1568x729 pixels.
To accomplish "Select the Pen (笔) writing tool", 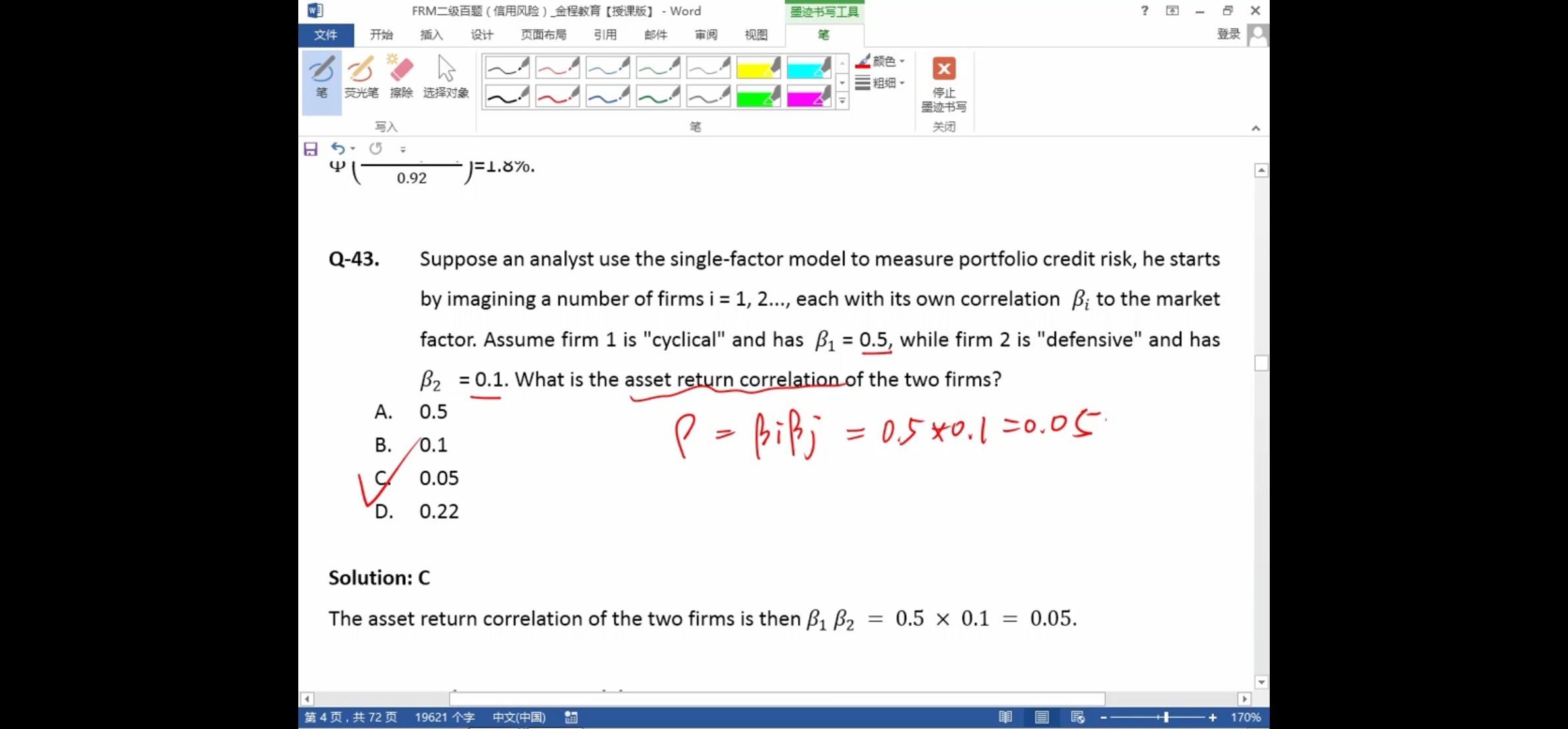I will pos(321,78).
